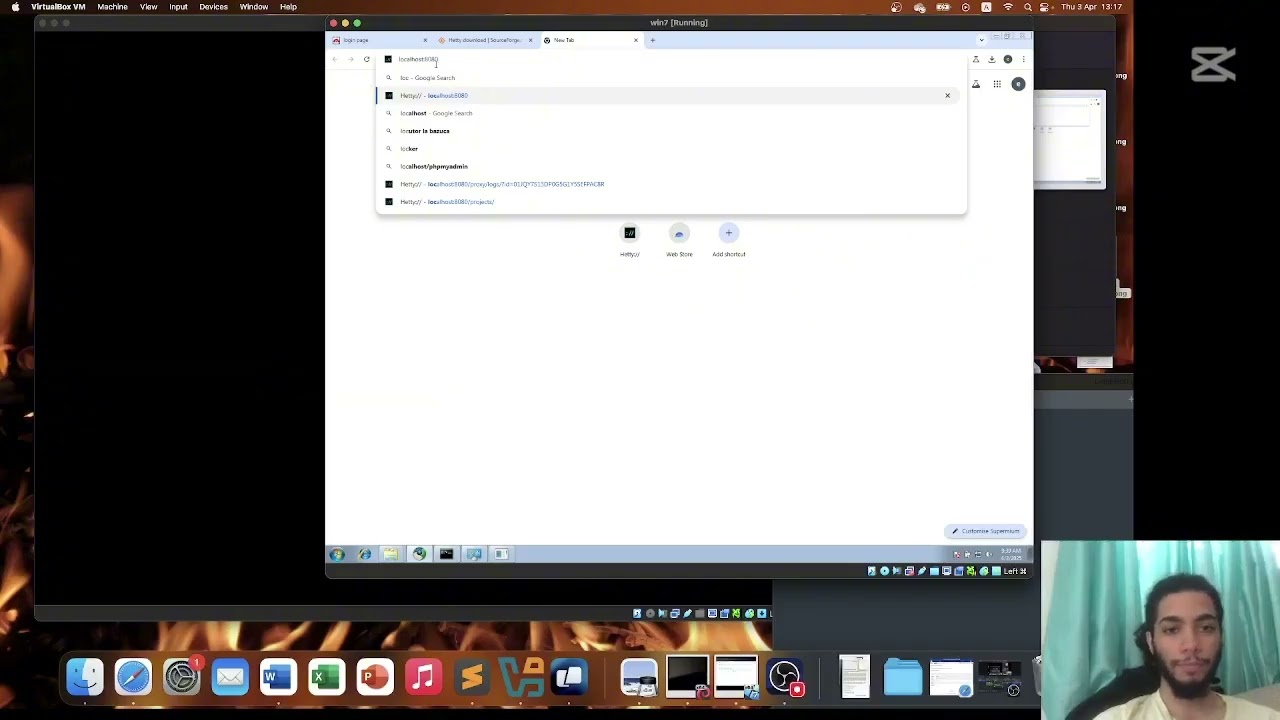The image size is (1280, 720).
Task: Open the localhost:8080/projects/ suggestion
Action: [671, 202]
